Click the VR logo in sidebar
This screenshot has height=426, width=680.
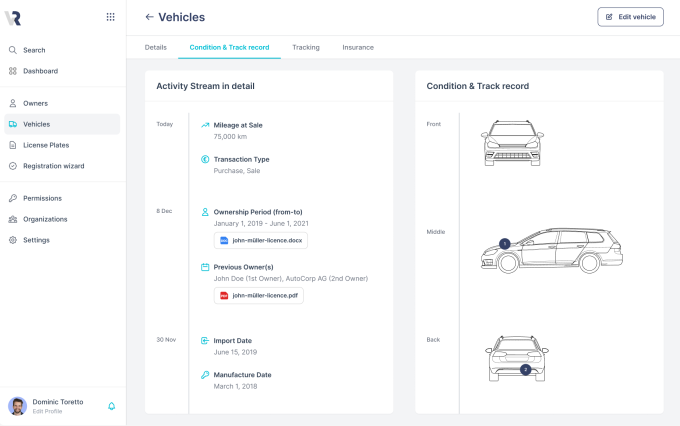[13, 17]
